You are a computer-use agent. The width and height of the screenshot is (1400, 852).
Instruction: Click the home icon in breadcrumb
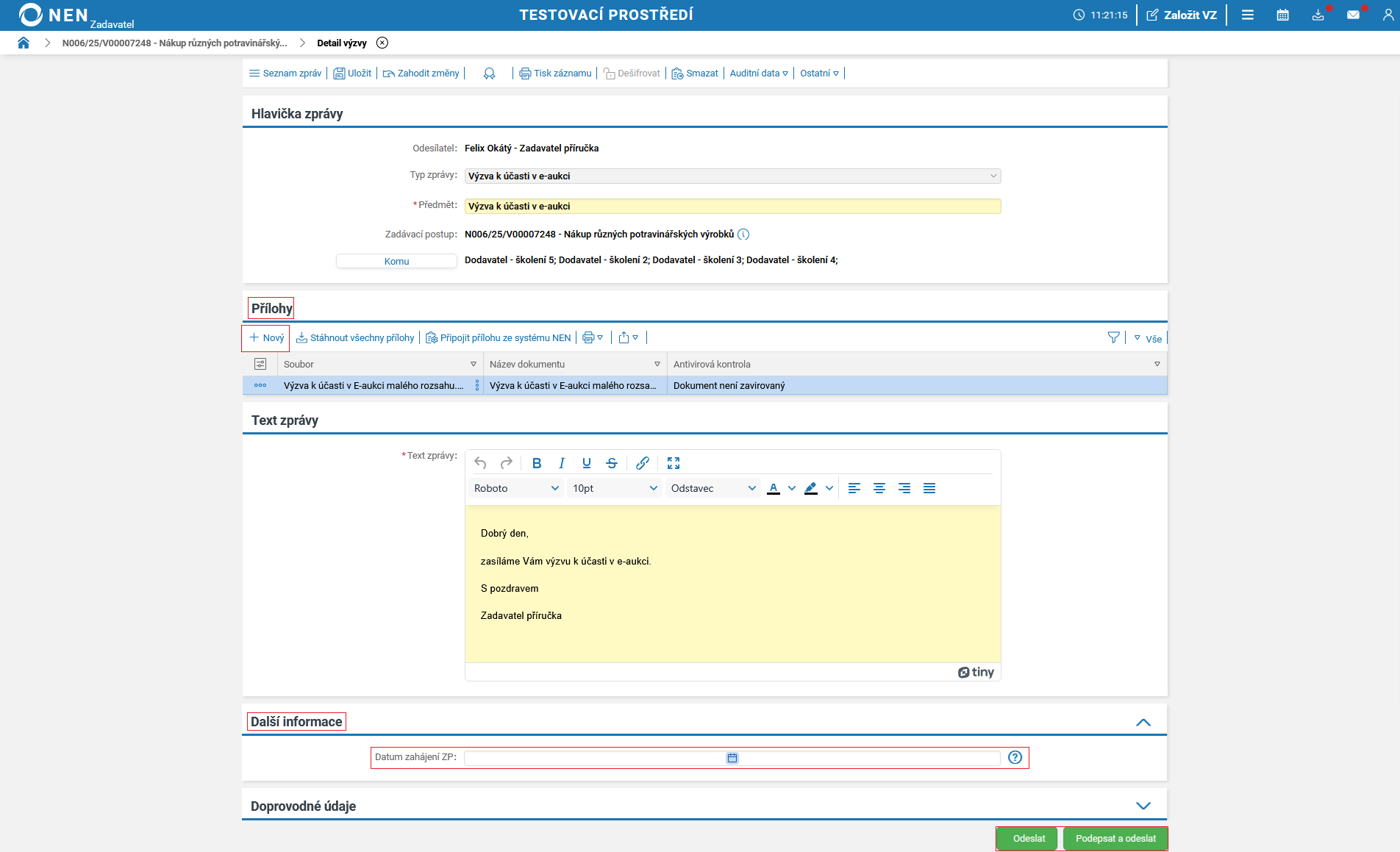click(x=24, y=43)
